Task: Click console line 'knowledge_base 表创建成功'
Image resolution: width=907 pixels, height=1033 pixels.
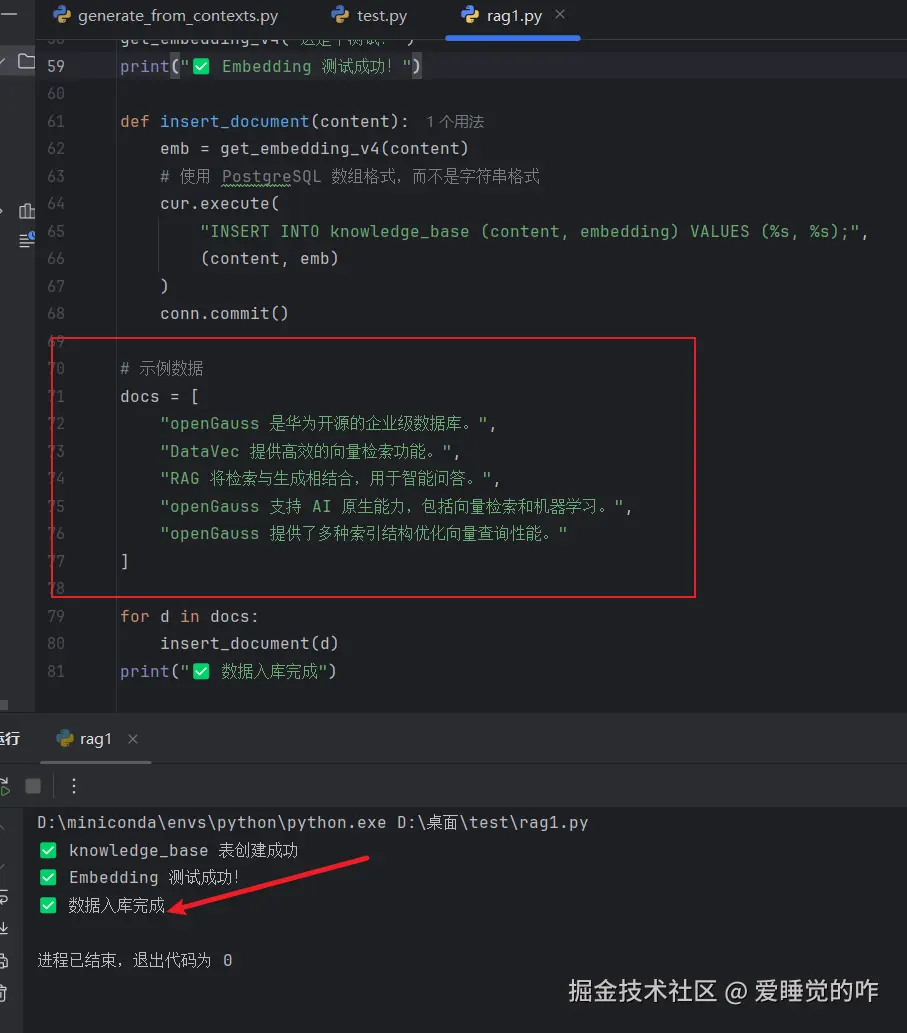Action: coord(169,851)
